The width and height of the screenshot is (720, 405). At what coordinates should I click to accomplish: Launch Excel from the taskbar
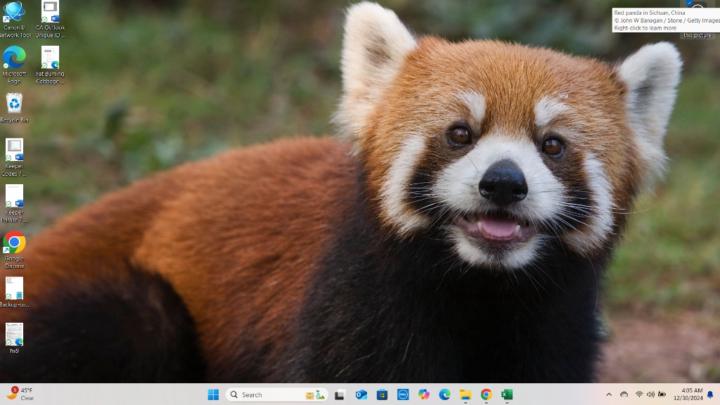click(x=507, y=394)
